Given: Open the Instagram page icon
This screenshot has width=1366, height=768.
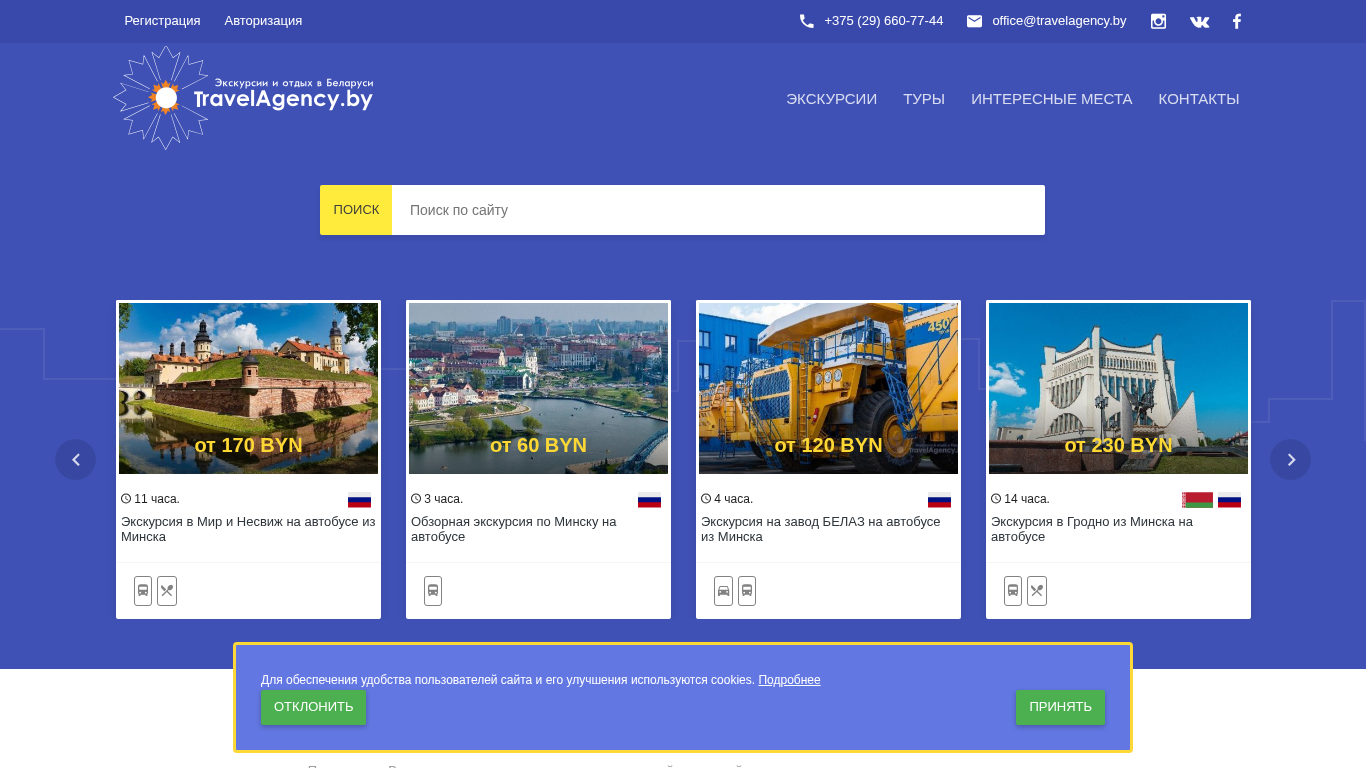Looking at the screenshot, I should (1158, 21).
